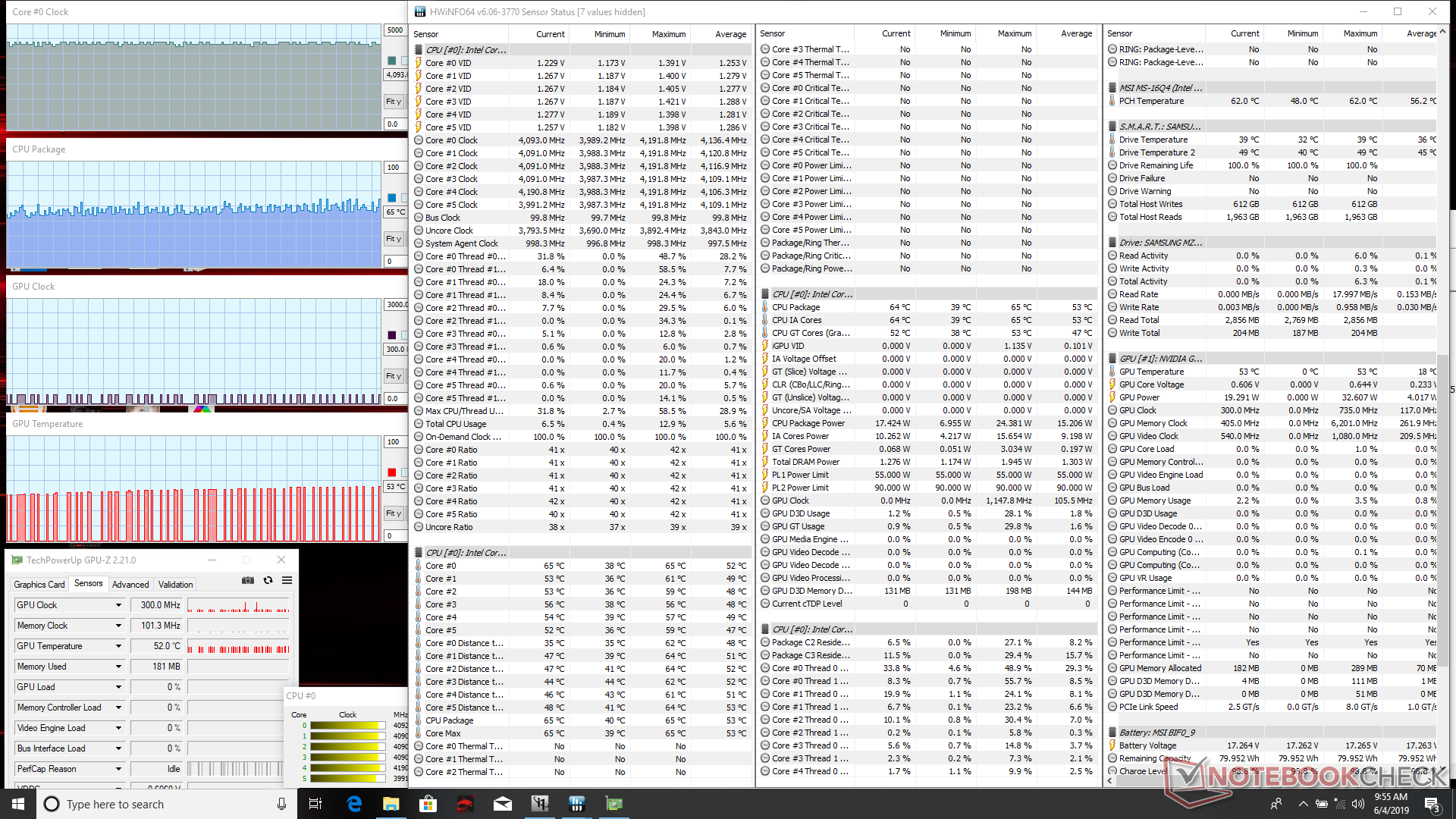
Task: Click the Task View taskbar icon
Action: pos(316,804)
